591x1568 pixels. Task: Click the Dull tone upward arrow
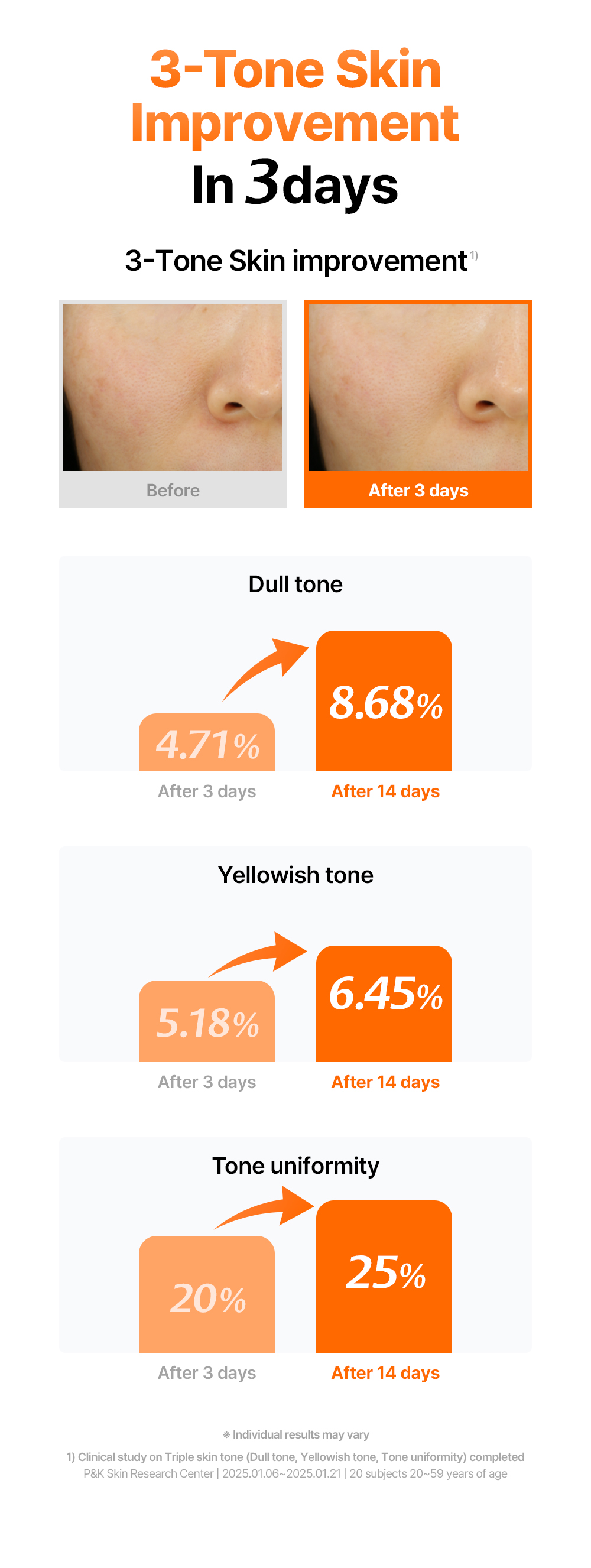265,669
